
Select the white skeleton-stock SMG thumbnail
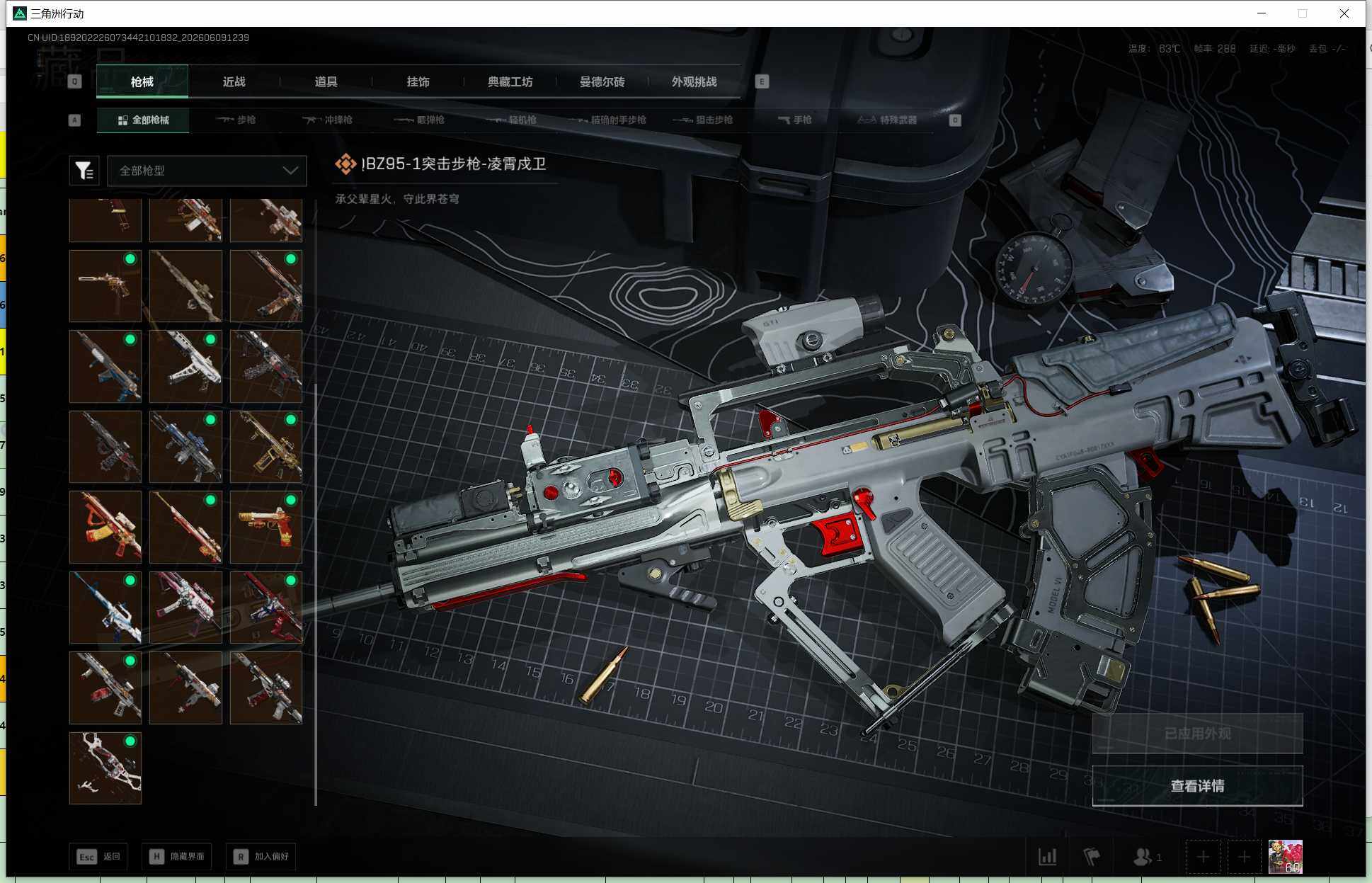[185, 366]
